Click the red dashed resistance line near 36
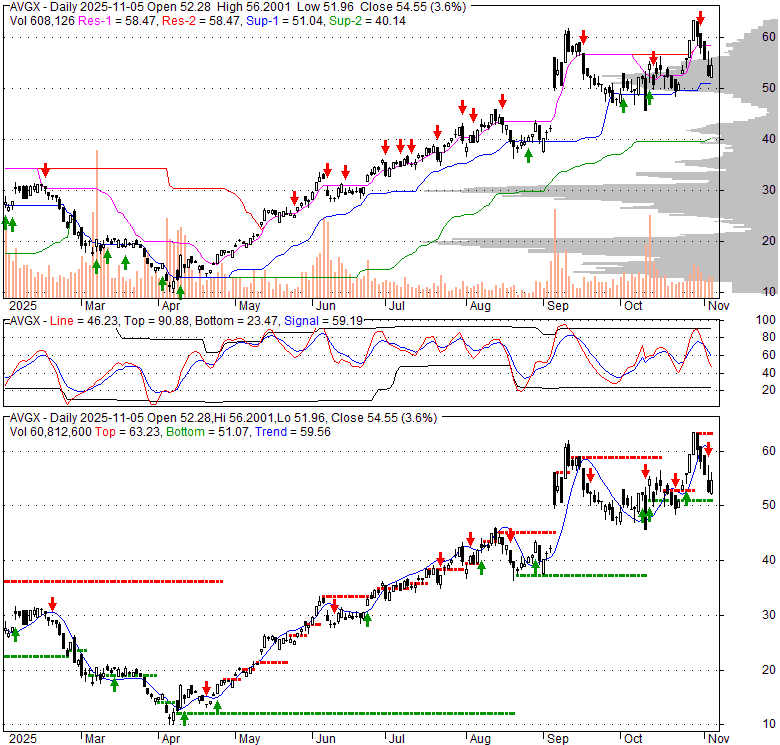780x745 pixels. (113, 581)
